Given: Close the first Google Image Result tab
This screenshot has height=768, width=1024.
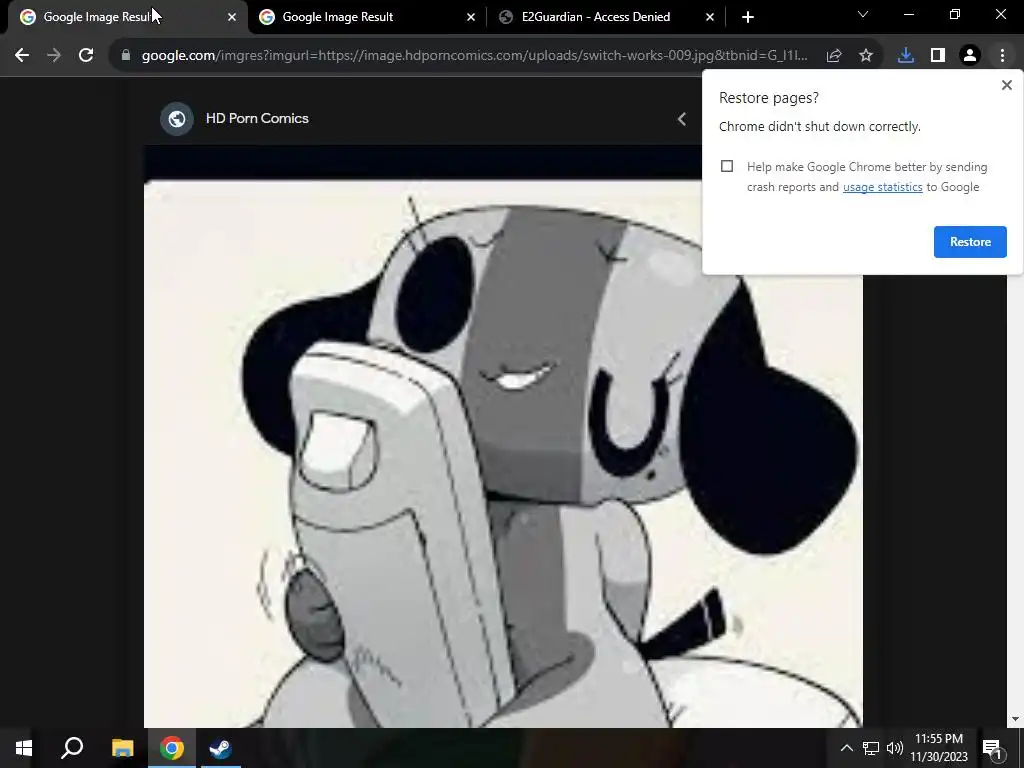Looking at the screenshot, I should click(232, 17).
